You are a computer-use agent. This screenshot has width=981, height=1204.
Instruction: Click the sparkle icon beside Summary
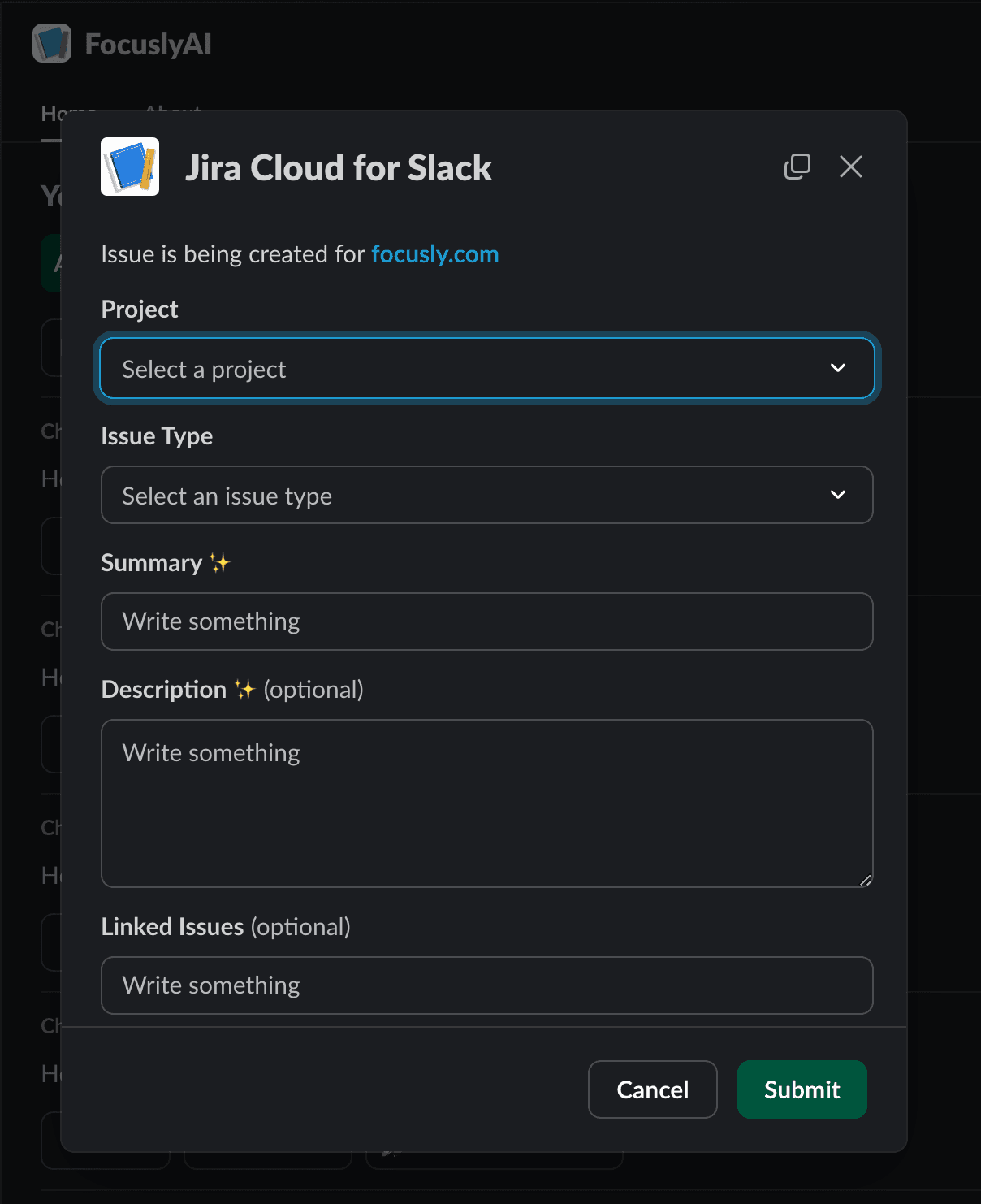click(x=220, y=563)
